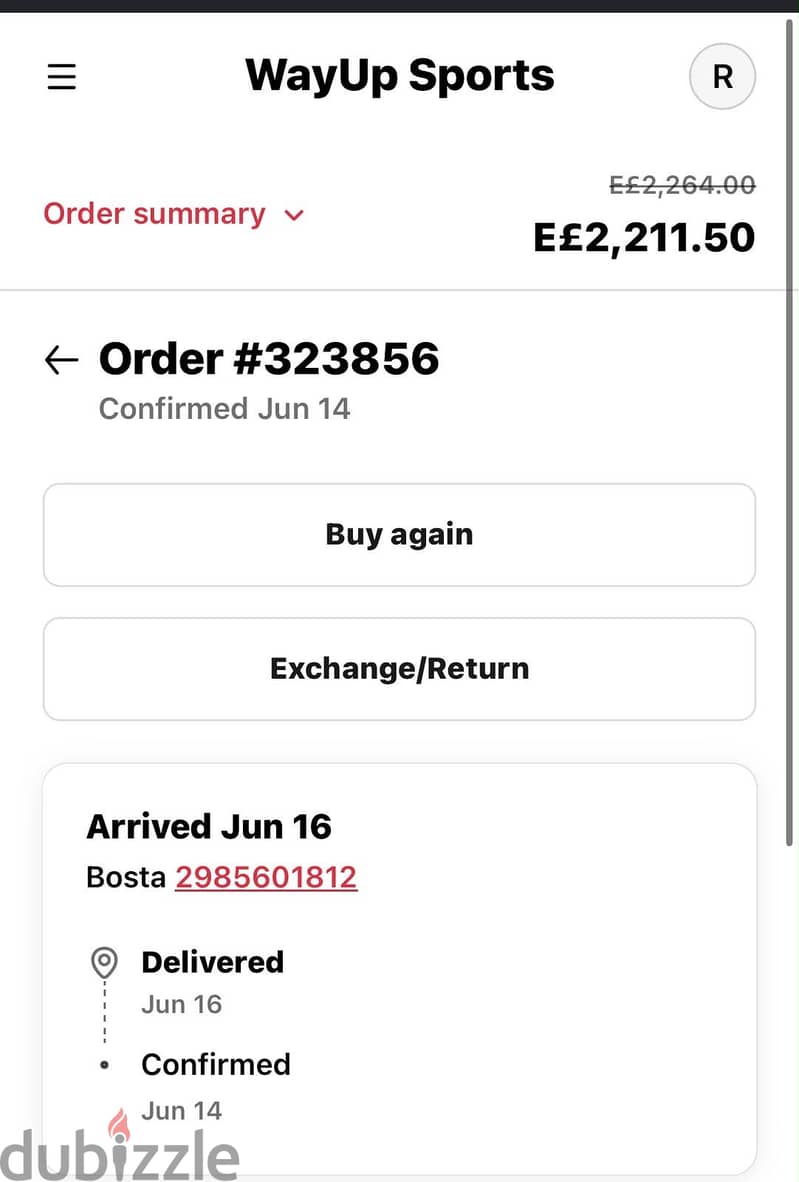Click the Order #323856 heading
The image size is (799, 1182).
[269, 359]
